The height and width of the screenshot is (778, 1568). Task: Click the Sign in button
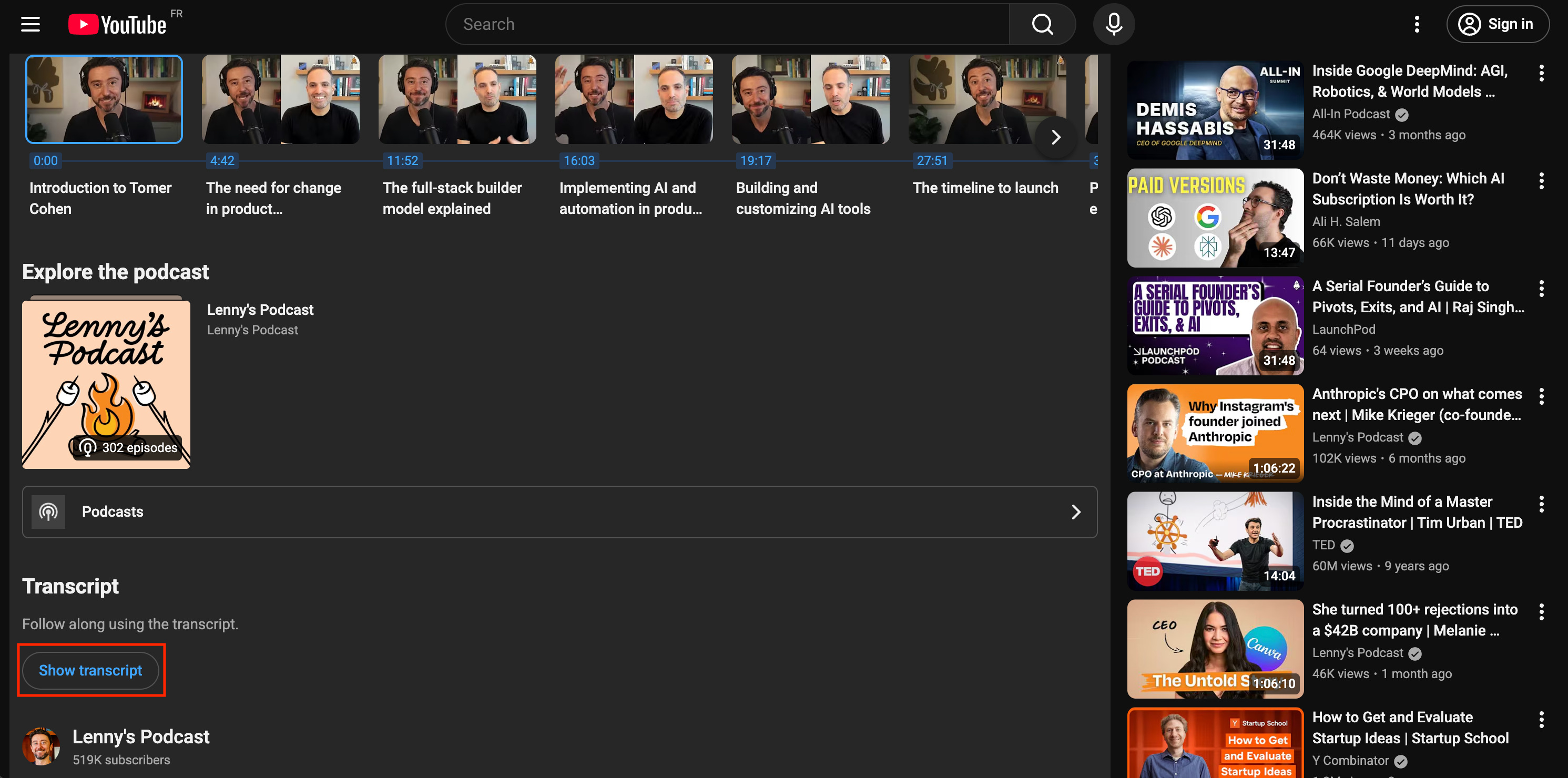pos(1497,24)
